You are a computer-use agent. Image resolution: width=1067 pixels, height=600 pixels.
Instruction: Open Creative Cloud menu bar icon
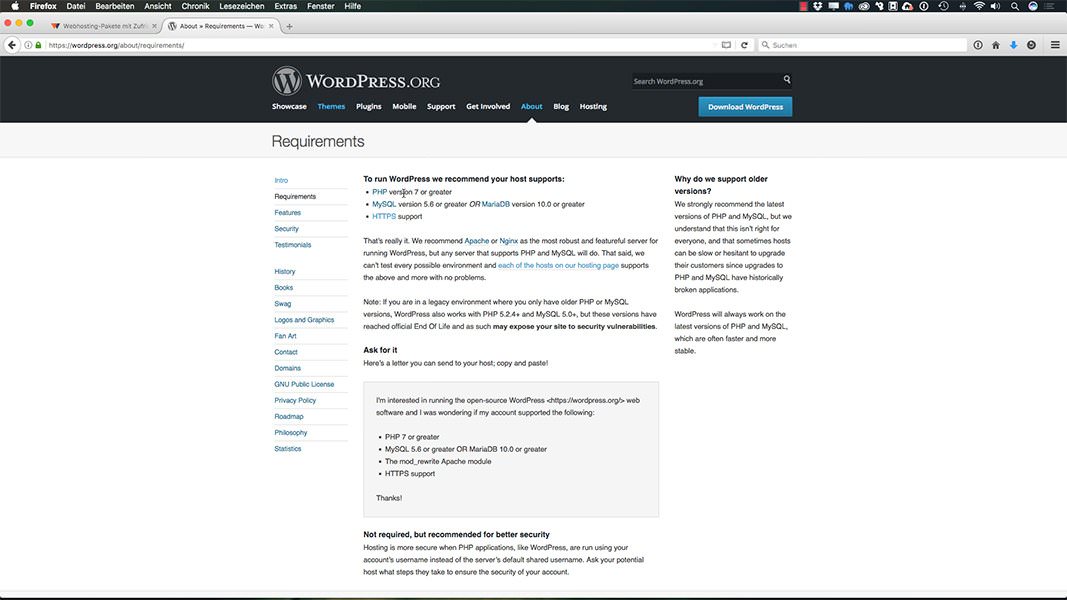click(864, 6)
